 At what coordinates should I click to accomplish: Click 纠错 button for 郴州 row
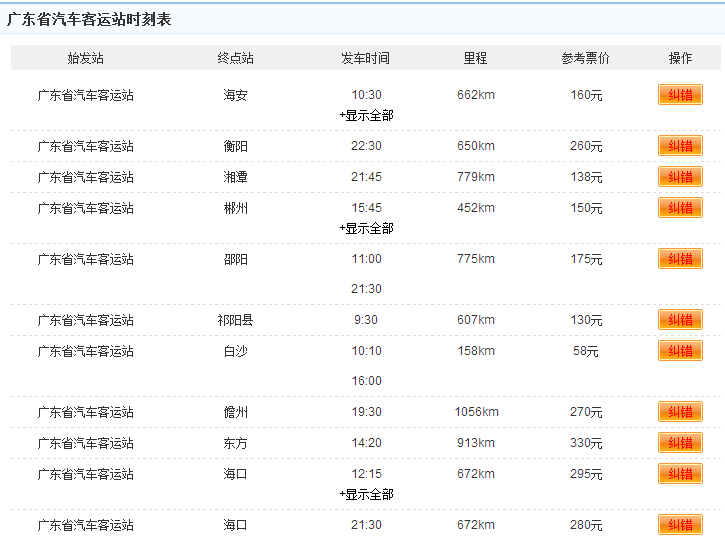tap(680, 208)
